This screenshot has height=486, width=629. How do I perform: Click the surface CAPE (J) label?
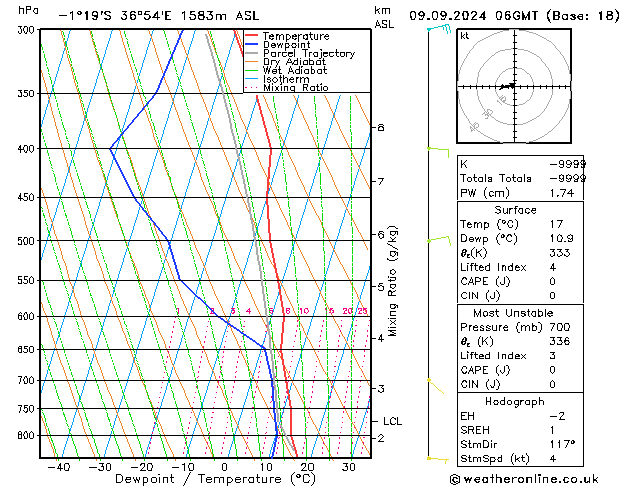[x=485, y=281]
